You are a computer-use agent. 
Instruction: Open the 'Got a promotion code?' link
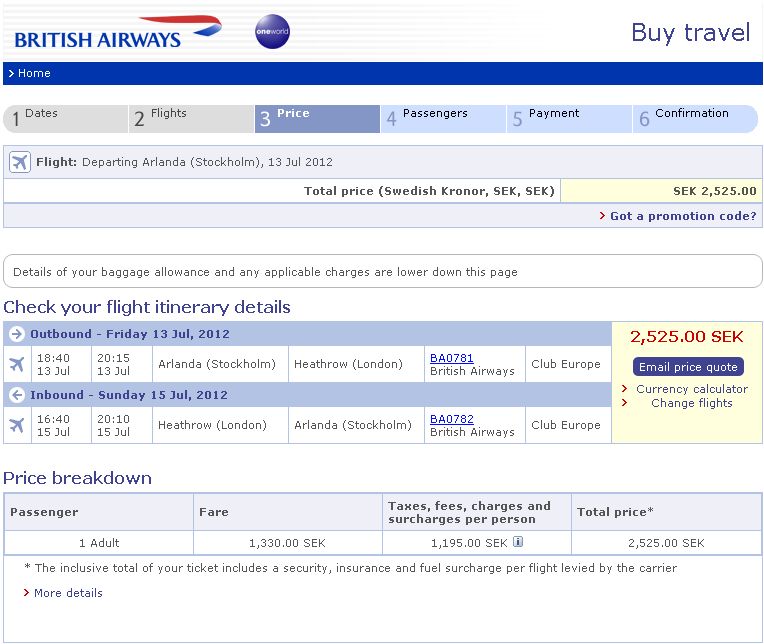tap(683, 216)
